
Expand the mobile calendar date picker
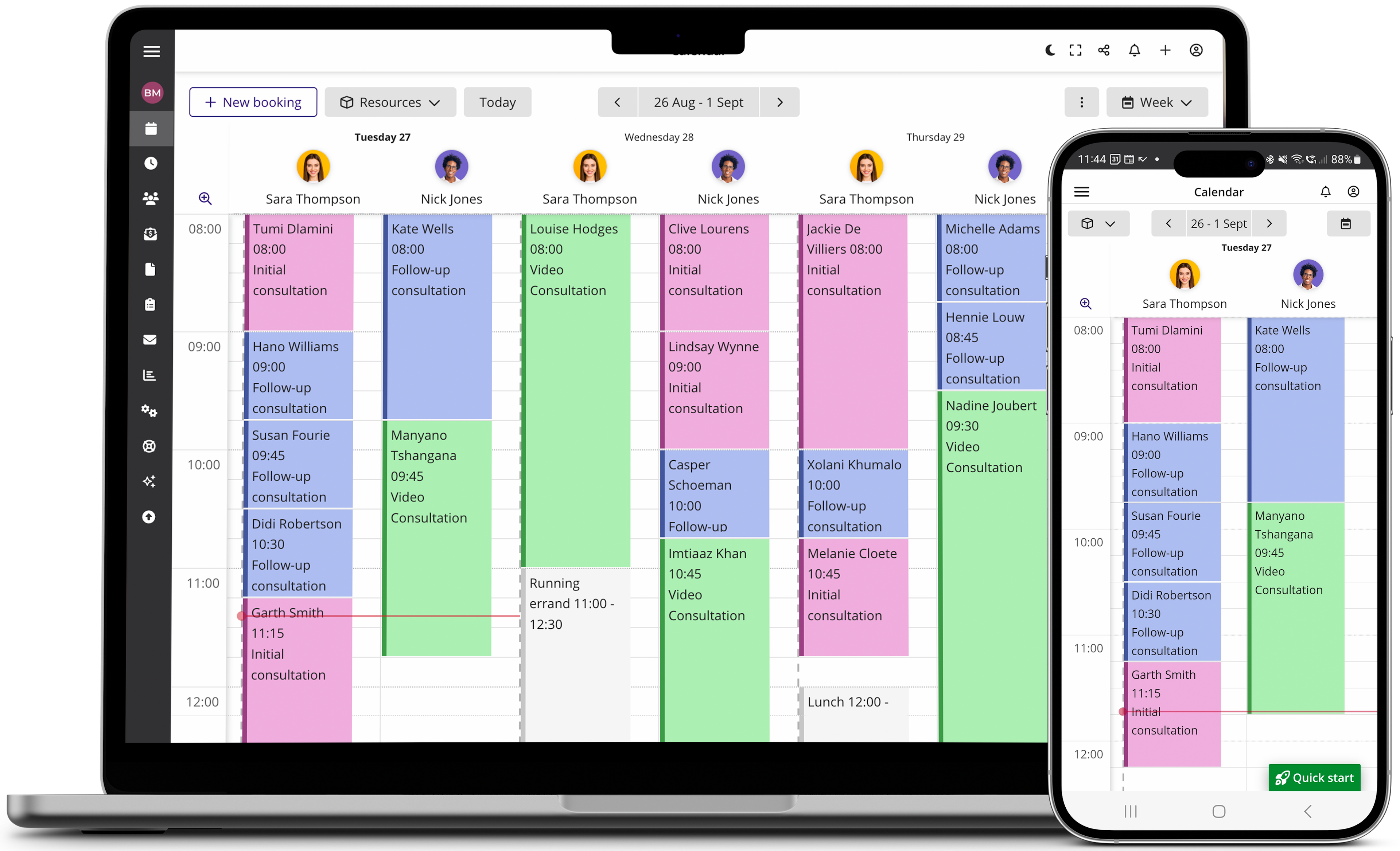(x=1347, y=222)
